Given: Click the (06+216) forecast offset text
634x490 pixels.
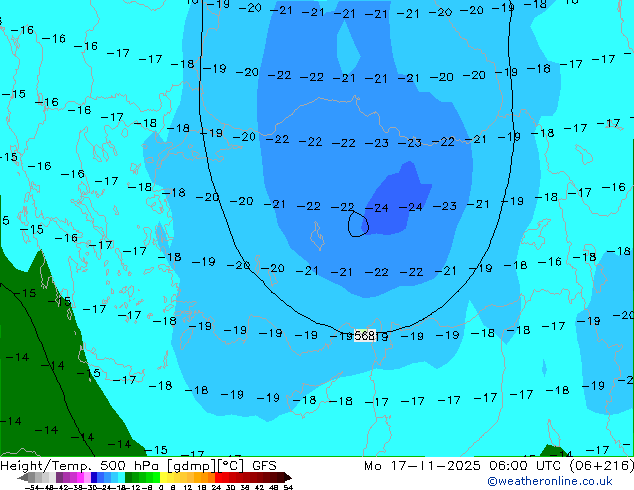Looking at the screenshot, I should (601, 466).
